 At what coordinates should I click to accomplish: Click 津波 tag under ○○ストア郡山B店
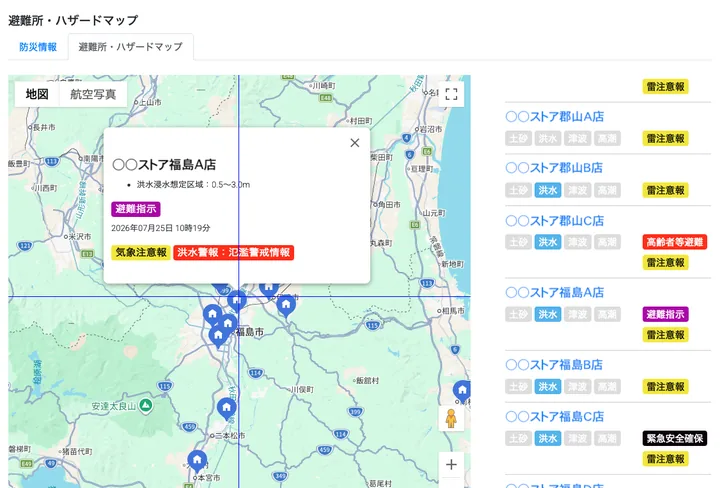point(577,190)
